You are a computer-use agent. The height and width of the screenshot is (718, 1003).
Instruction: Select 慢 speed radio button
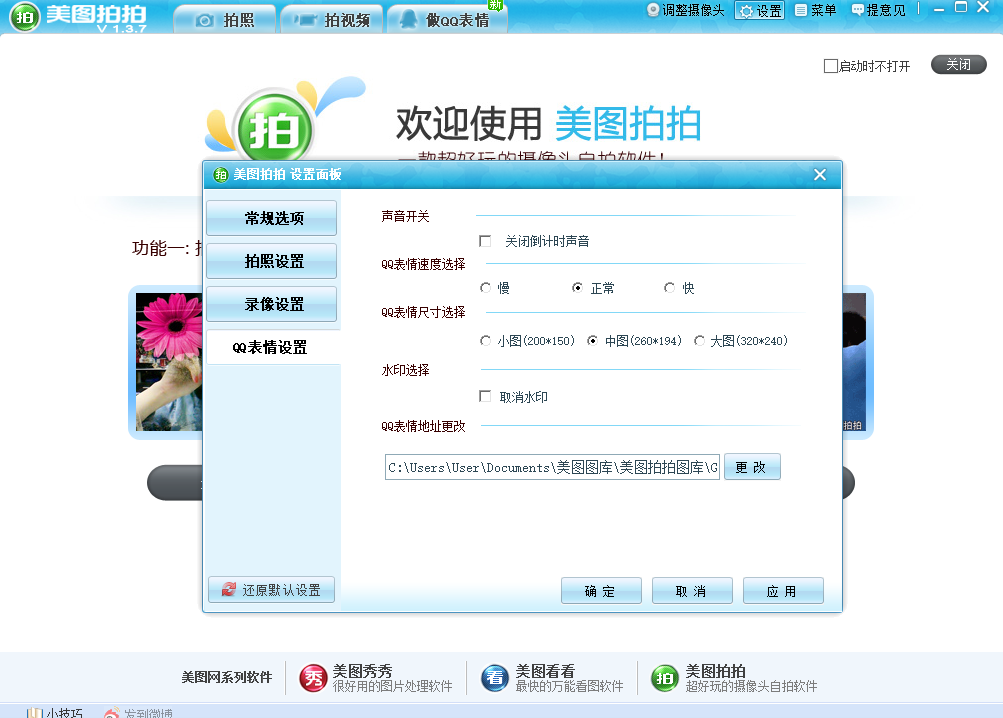(x=486, y=288)
